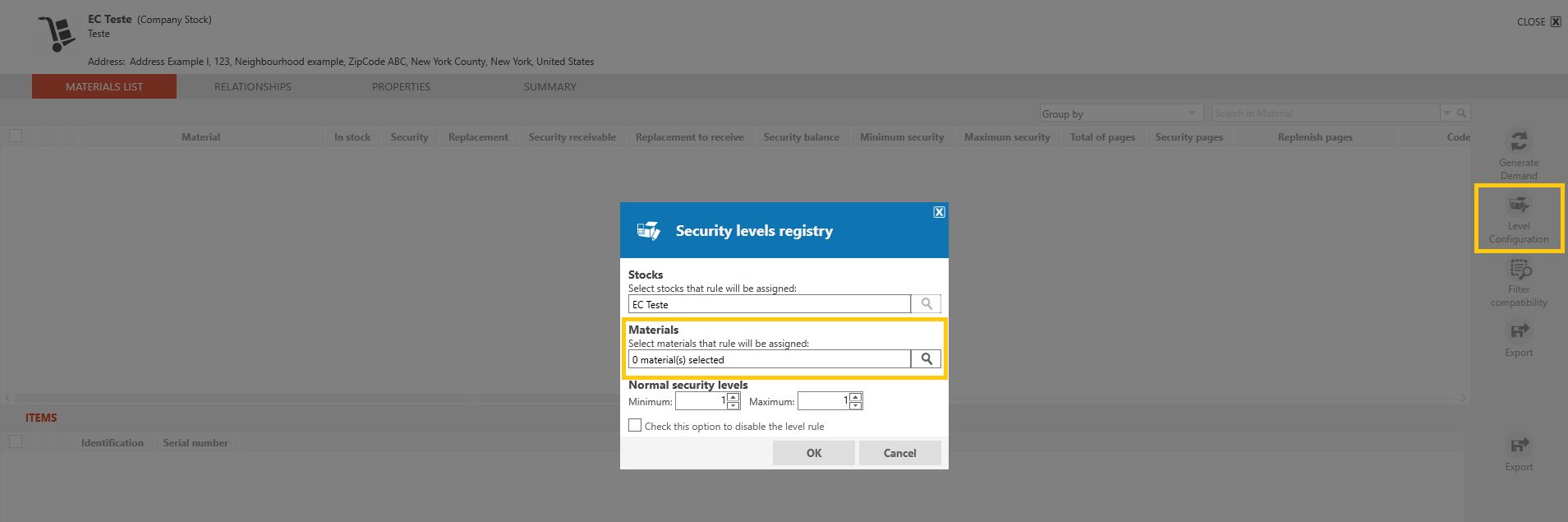
Task: Click the Filter compatibility icon
Action: (x=1520, y=269)
